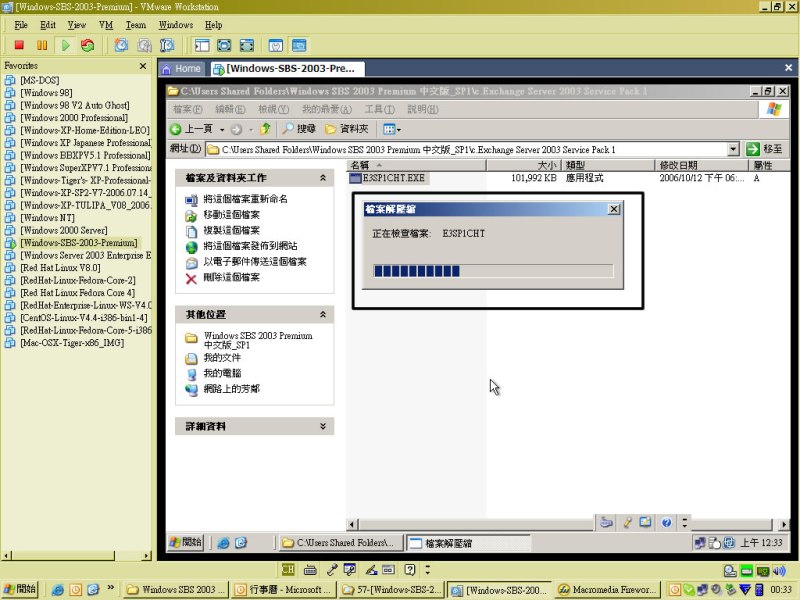
Task: Click the Favorites horizontal scrollbar
Action: [x=77, y=556]
